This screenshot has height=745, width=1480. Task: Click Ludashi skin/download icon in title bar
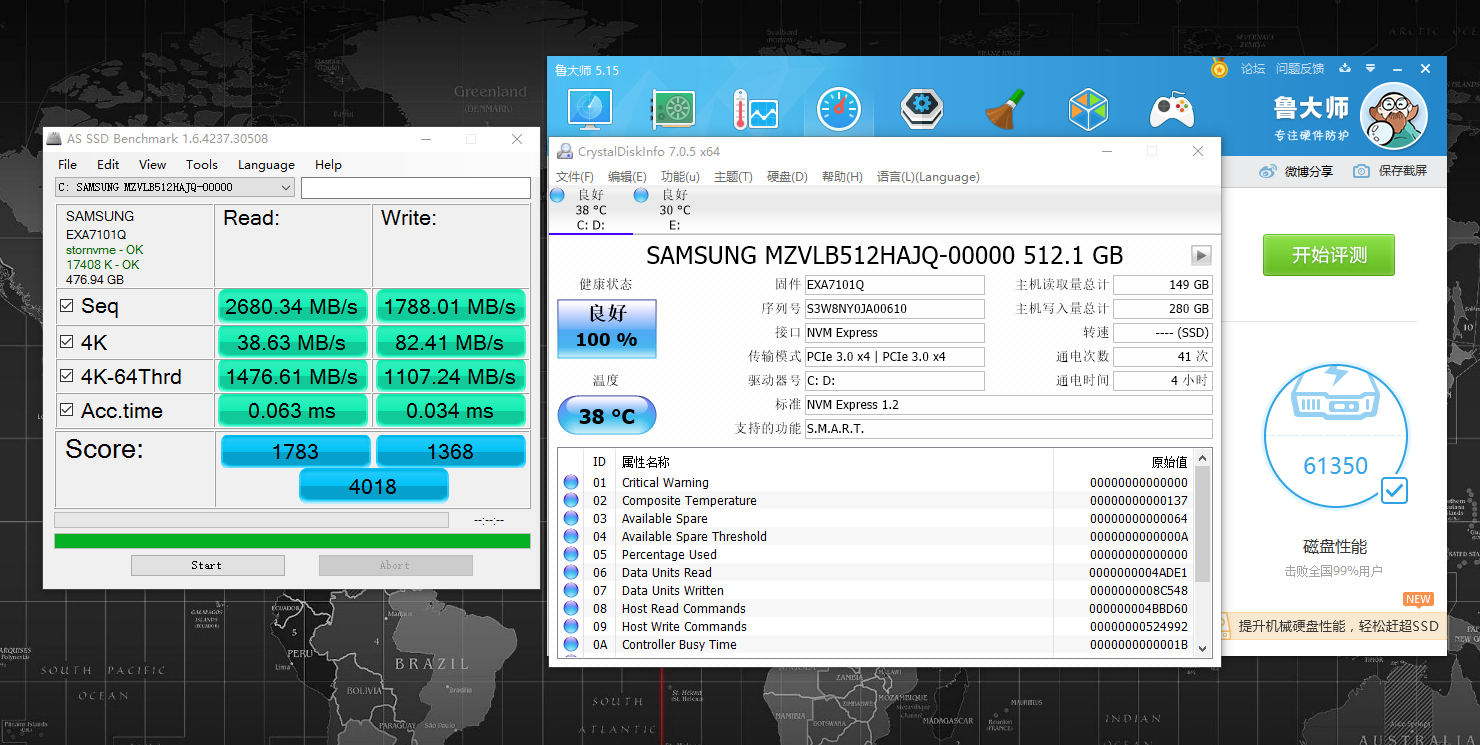[x=1345, y=68]
